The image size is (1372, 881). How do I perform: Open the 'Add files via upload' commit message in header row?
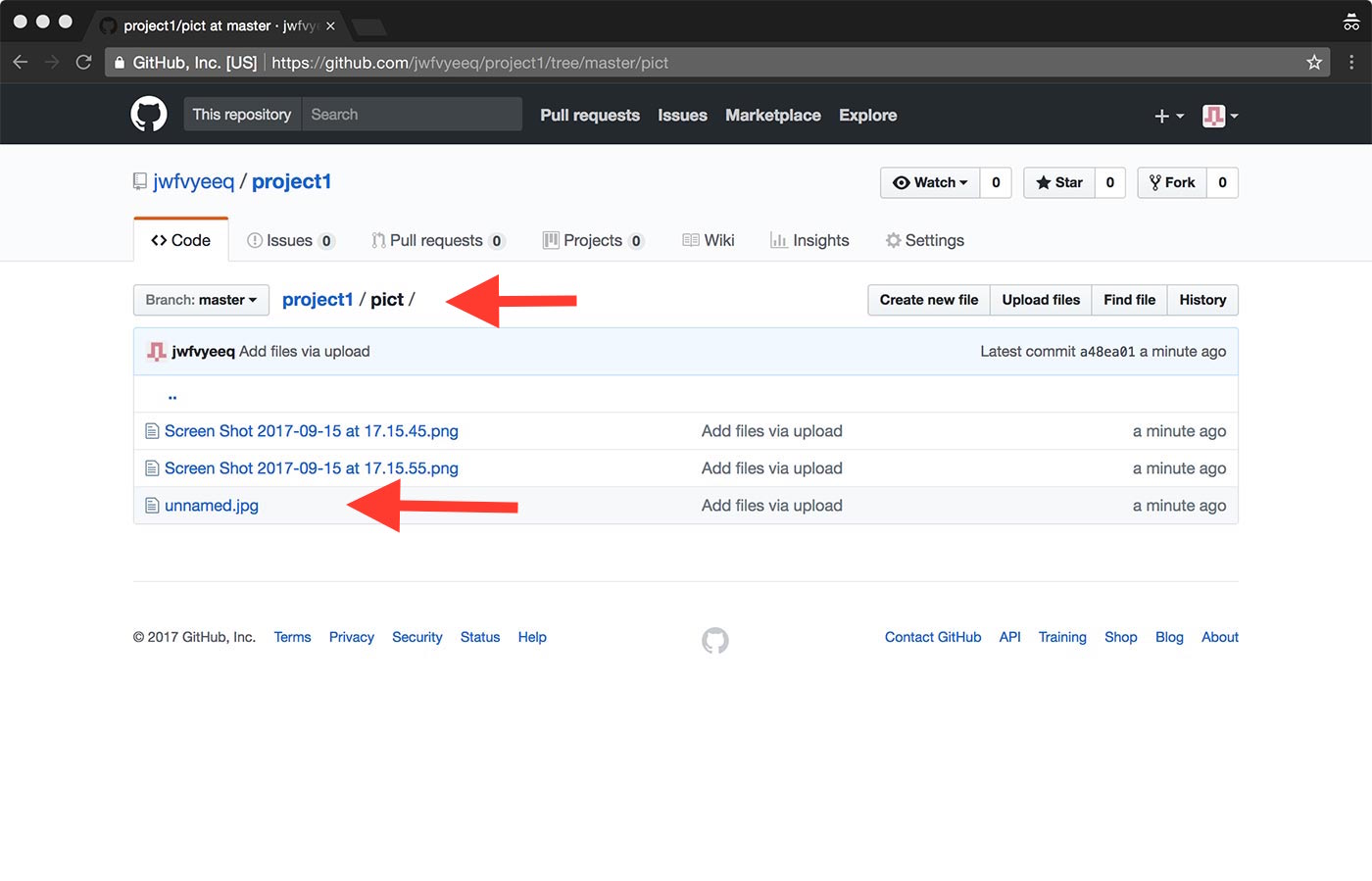[305, 352]
